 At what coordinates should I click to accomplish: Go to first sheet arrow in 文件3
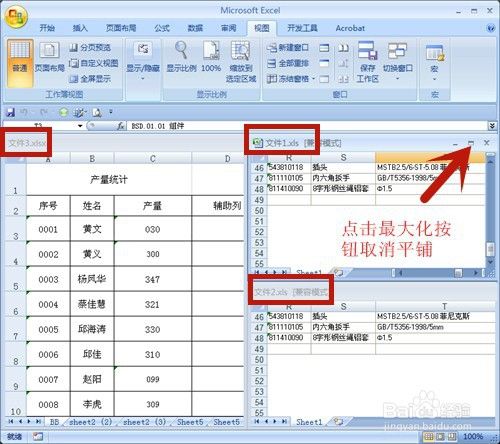pos(11,422)
